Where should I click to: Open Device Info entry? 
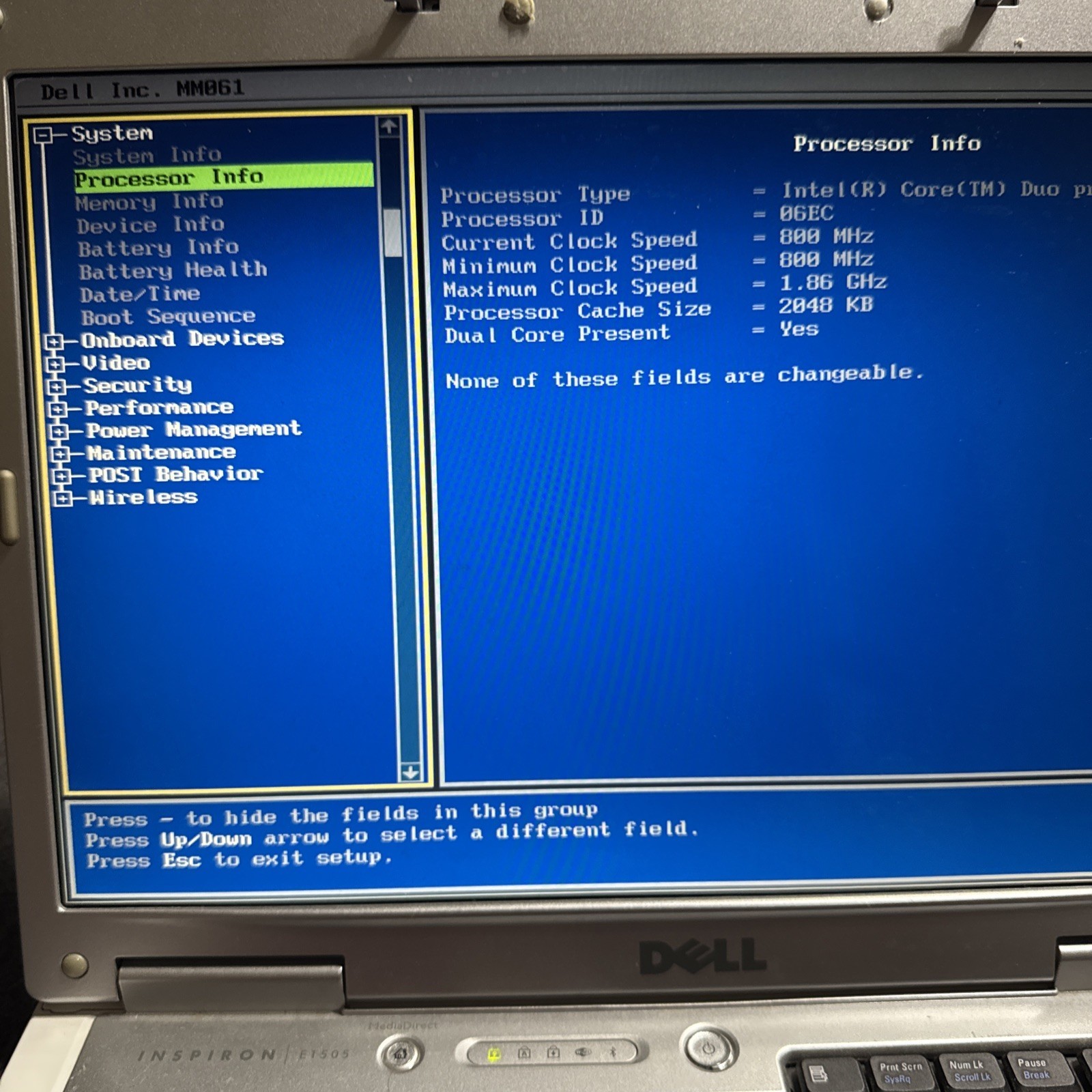(150, 225)
